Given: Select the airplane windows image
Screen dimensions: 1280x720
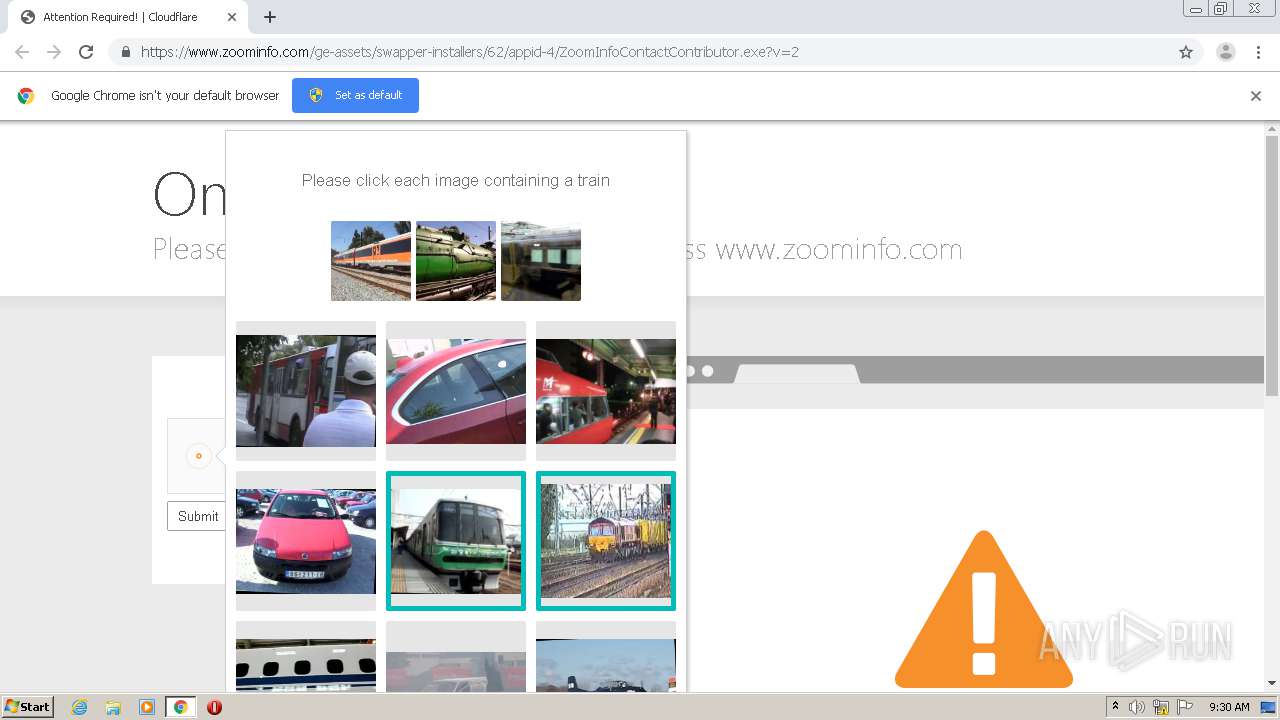Looking at the screenshot, I should click(306, 656).
